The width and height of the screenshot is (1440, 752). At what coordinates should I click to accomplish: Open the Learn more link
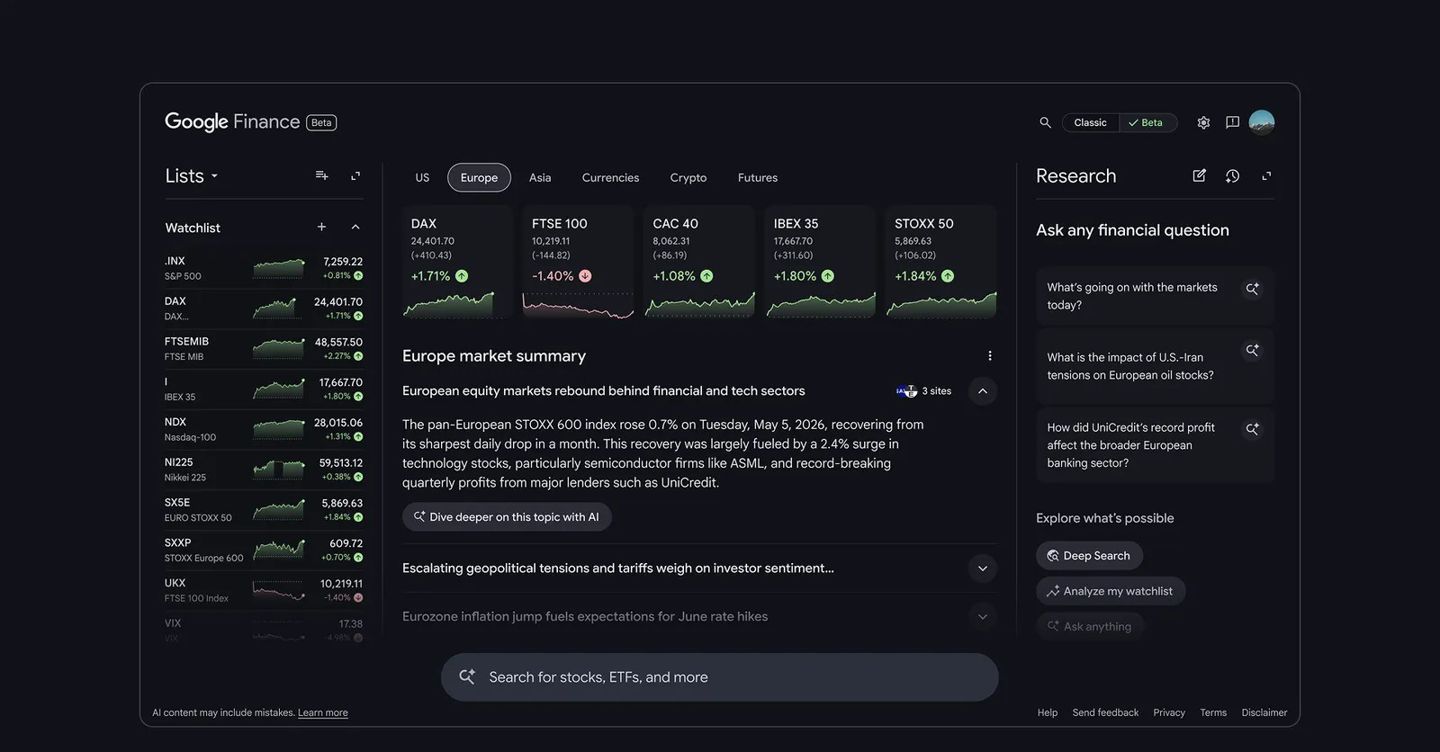pos(323,713)
